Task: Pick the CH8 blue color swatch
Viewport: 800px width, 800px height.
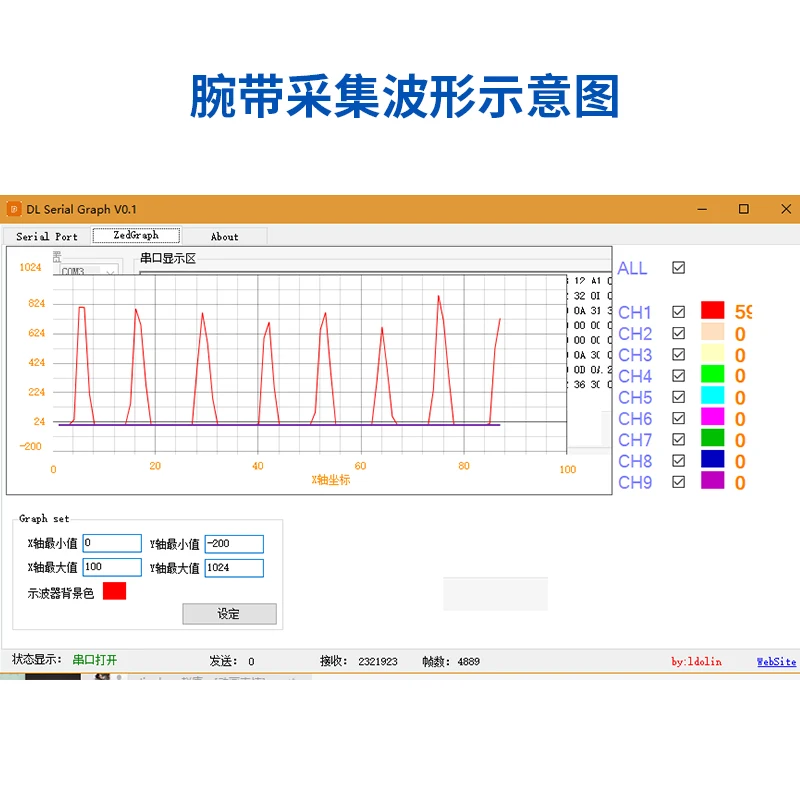Action: click(x=713, y=459)
